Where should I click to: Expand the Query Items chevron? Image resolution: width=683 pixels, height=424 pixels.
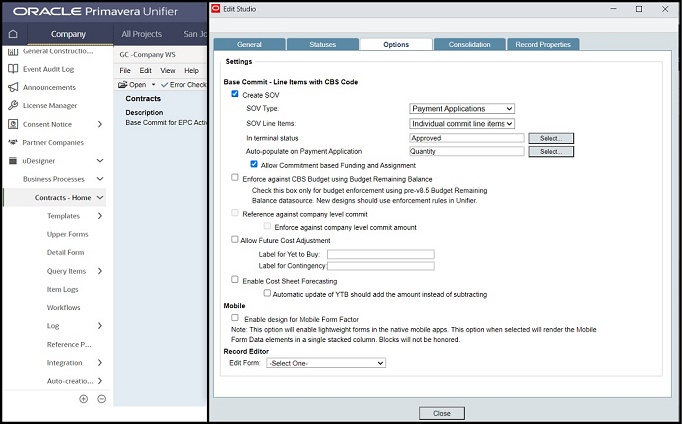pos(100,271)
